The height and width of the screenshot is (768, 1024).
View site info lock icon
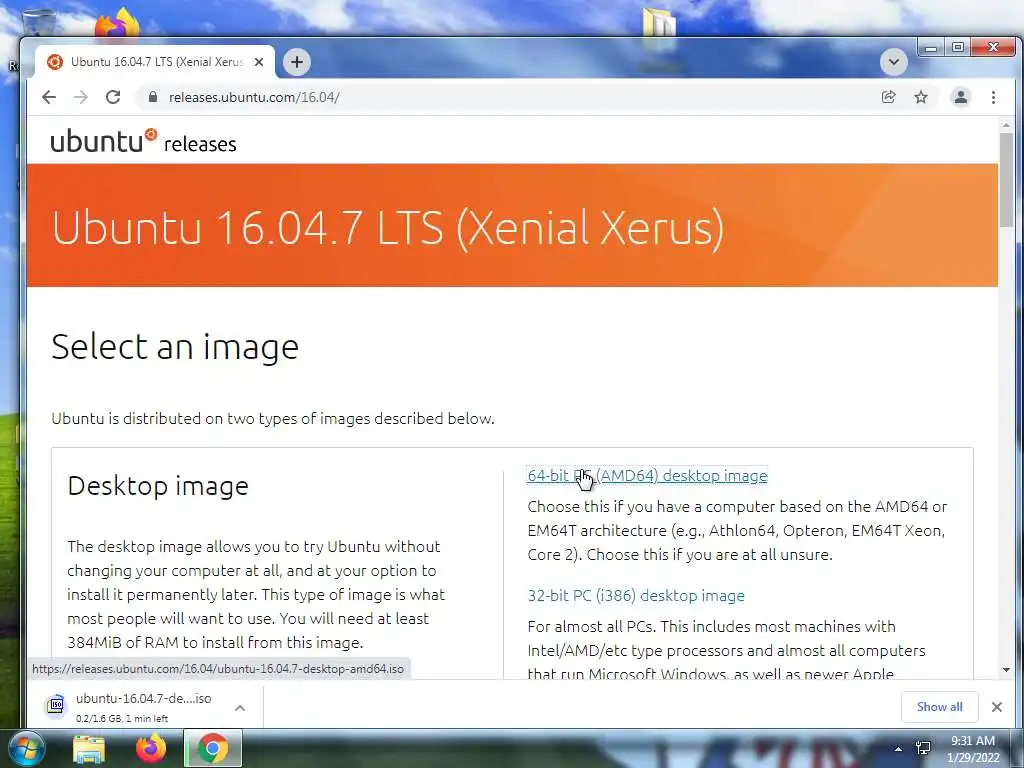153,97
